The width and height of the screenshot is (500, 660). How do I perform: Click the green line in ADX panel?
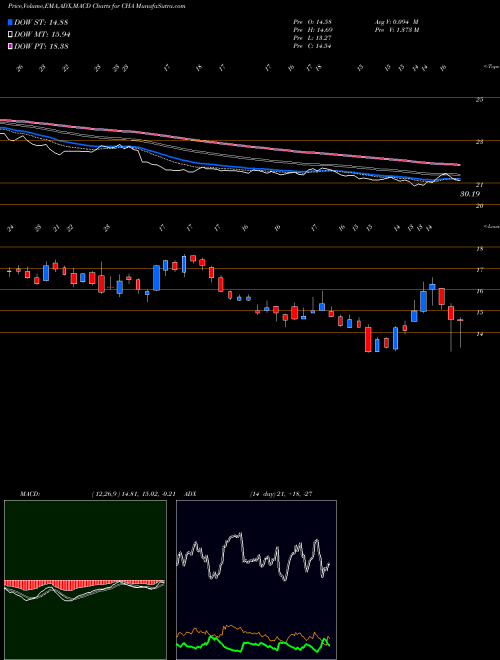253,645
